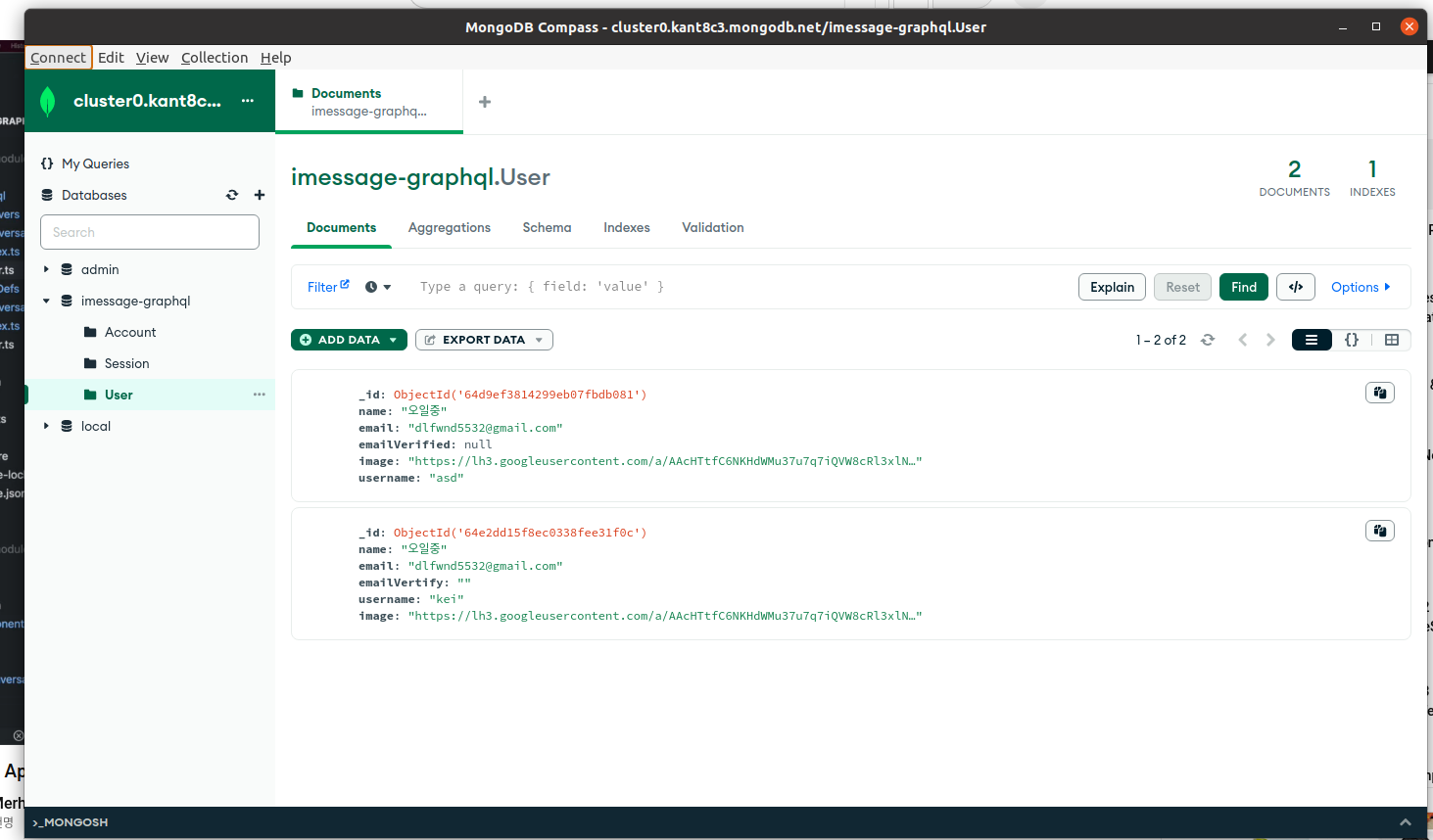Click the MongoDB leaf logo icon

point(47,101)
